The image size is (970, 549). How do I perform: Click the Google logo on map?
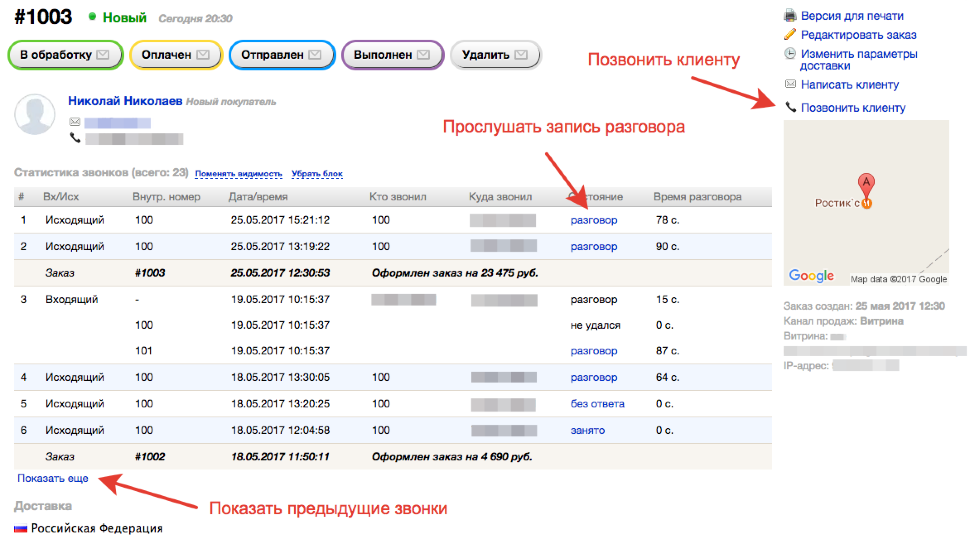point(811,276)
